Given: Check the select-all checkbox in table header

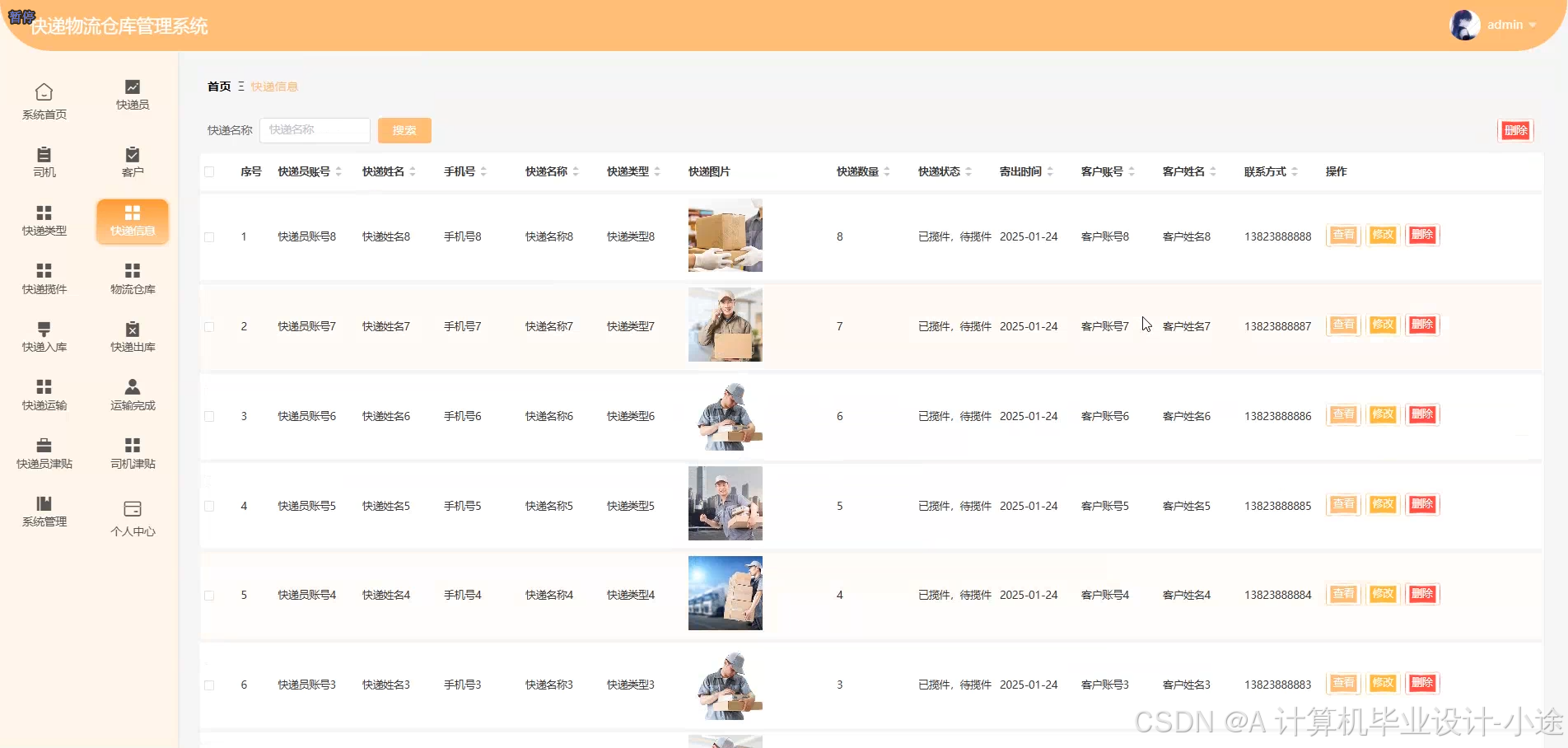Looking at the screenshot, I should (x=208, y=171).
